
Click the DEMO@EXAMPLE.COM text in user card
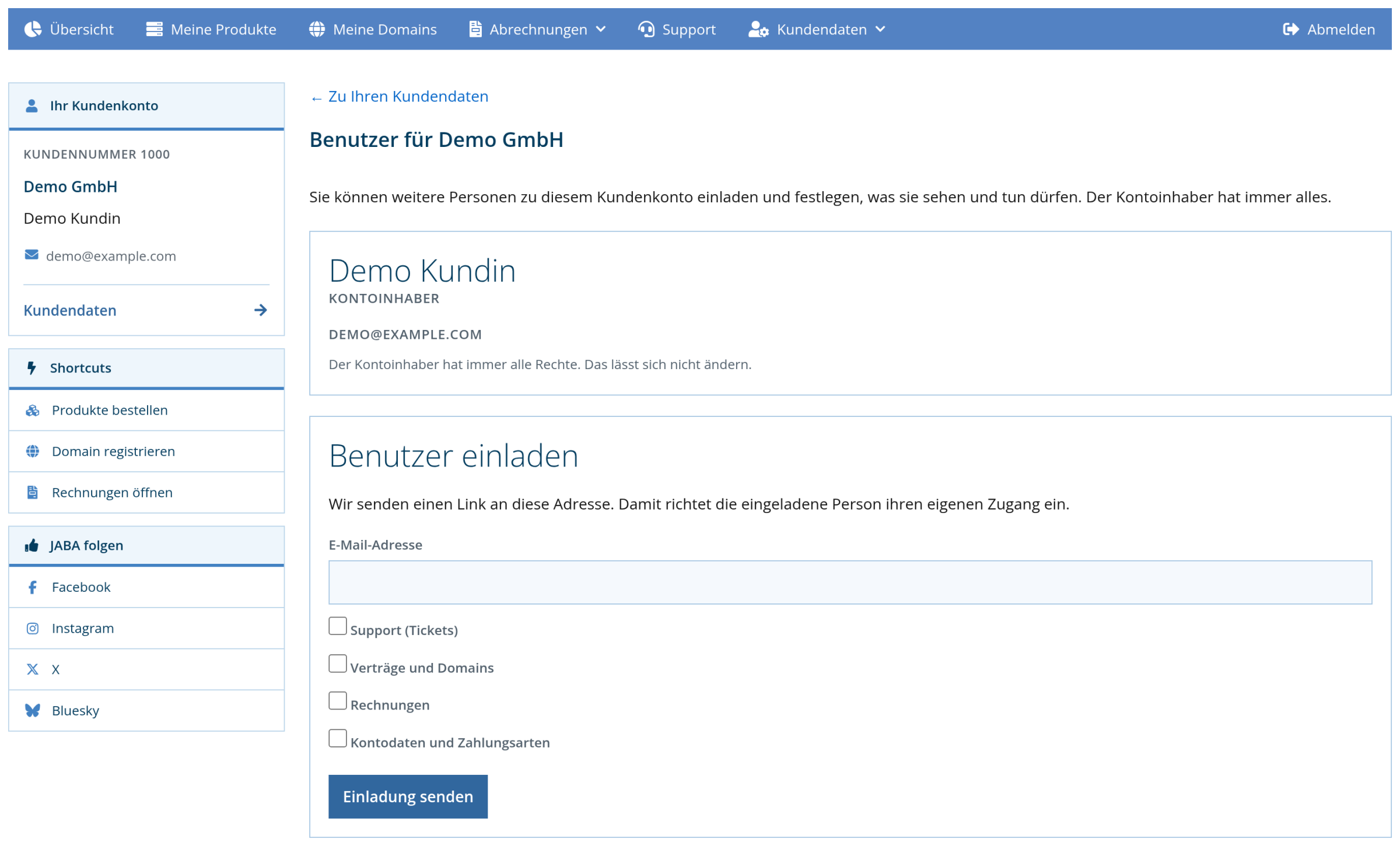405,335
